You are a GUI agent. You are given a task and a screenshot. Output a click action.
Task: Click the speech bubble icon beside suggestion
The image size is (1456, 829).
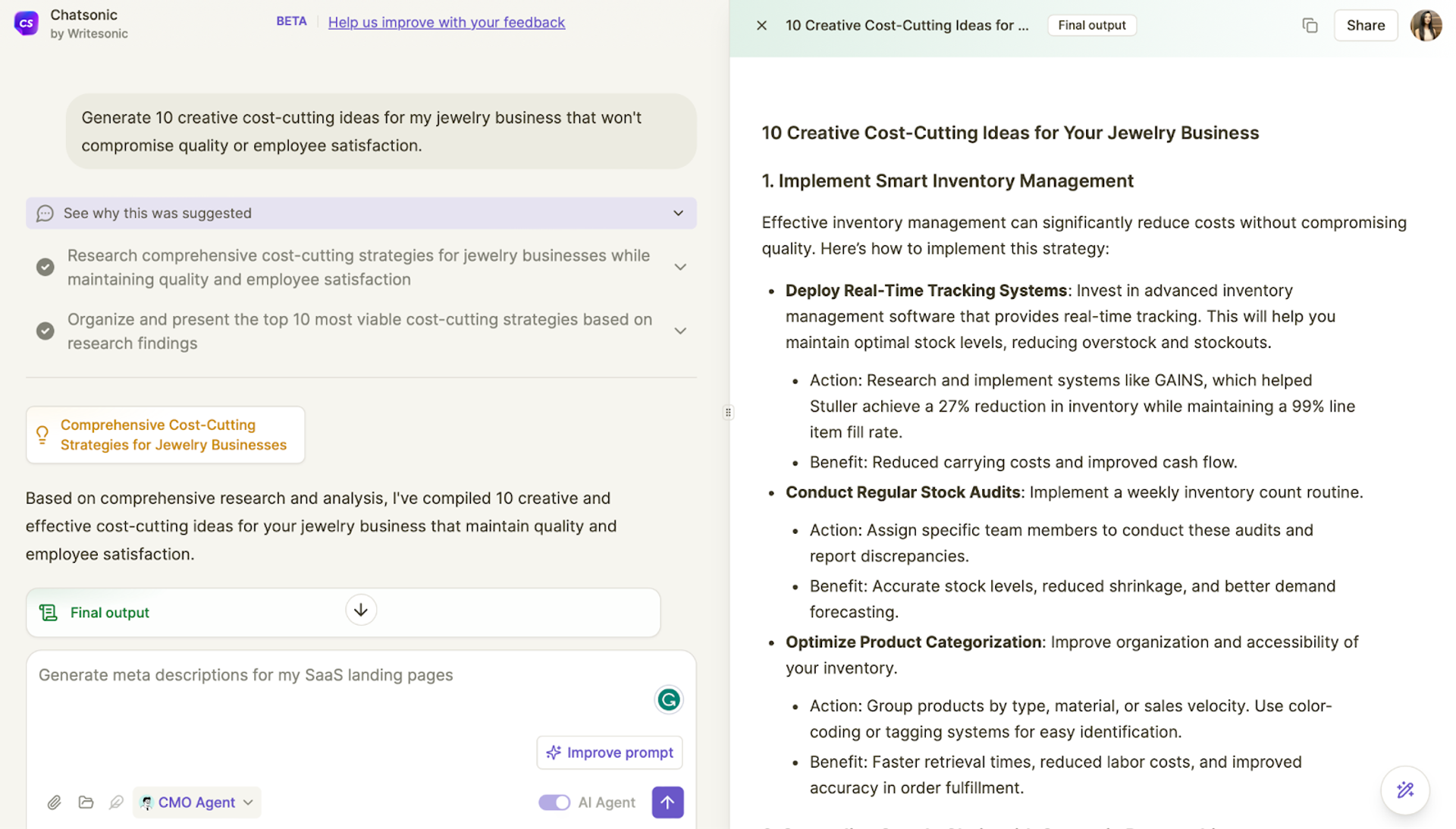coord(45,214)
